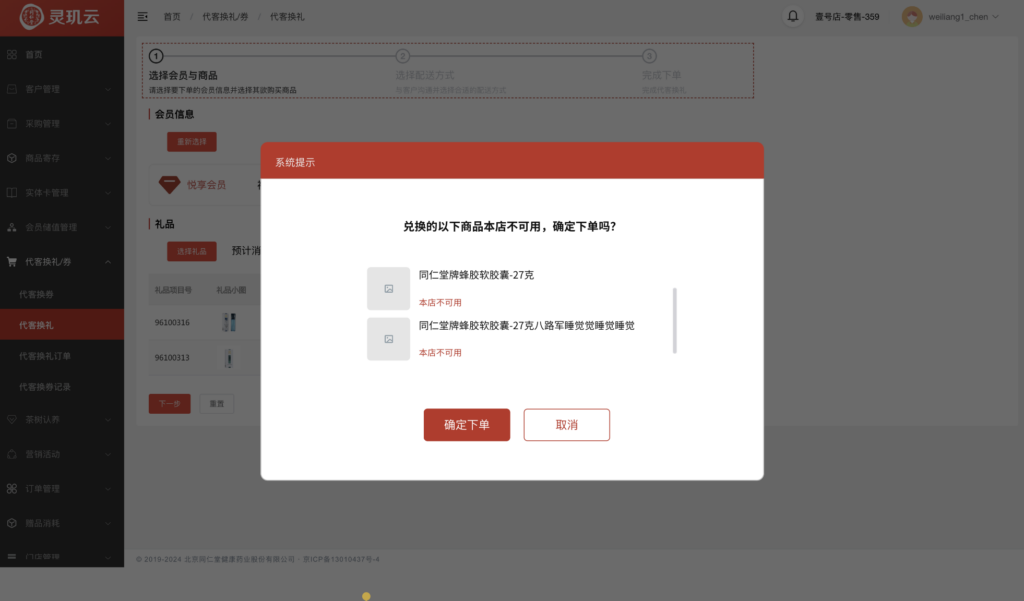Open gift thumbnail in row 96100313
Viewport: 1024px width, 601px height.
point(229,358)
